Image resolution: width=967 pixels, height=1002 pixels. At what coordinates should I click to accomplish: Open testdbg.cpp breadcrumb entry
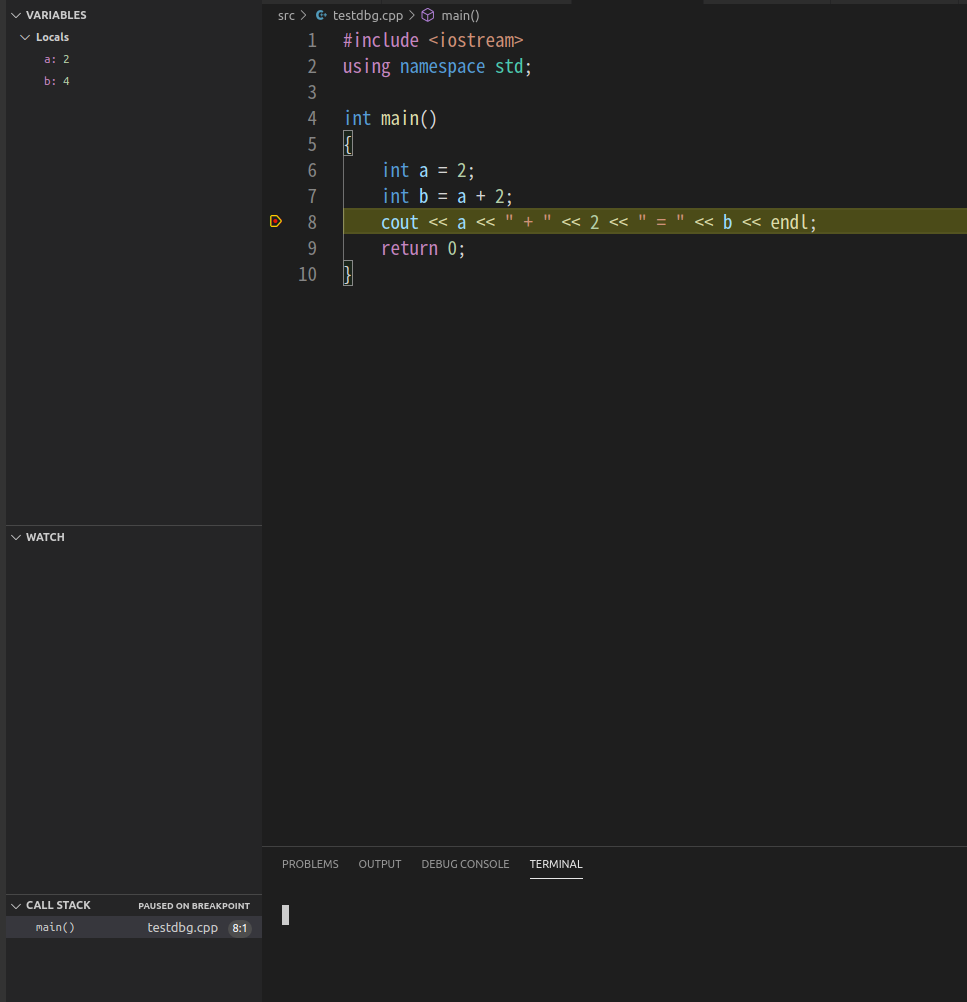(x=368, y=15)
